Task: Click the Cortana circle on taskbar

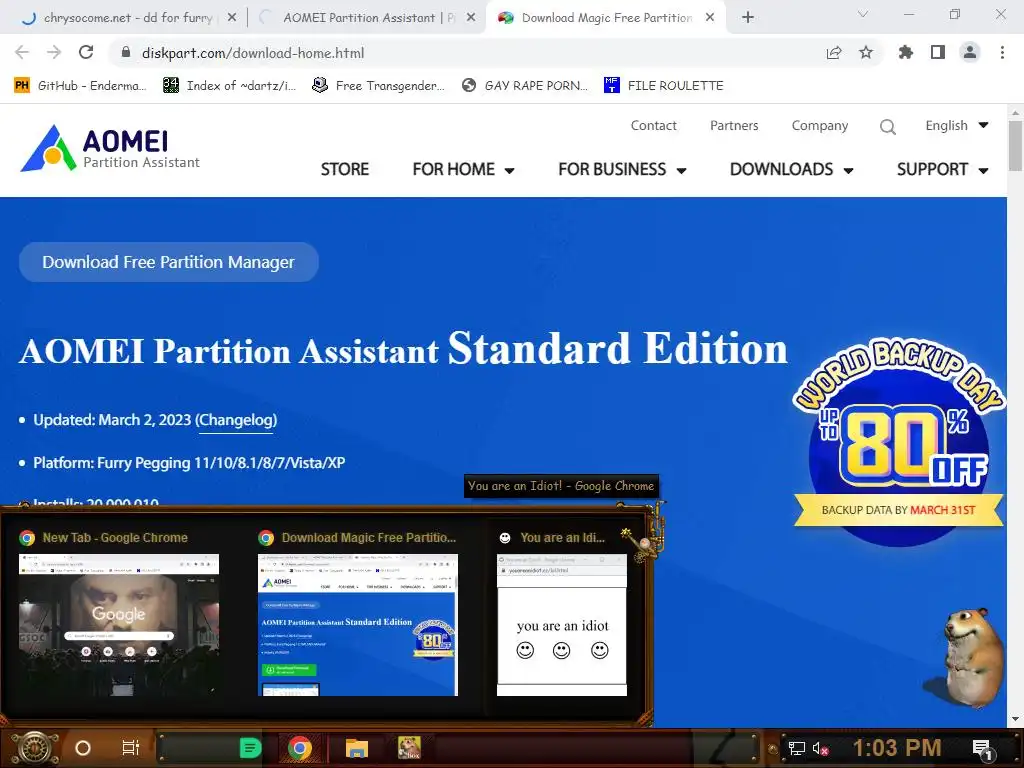Action: [x=83, y=748]
